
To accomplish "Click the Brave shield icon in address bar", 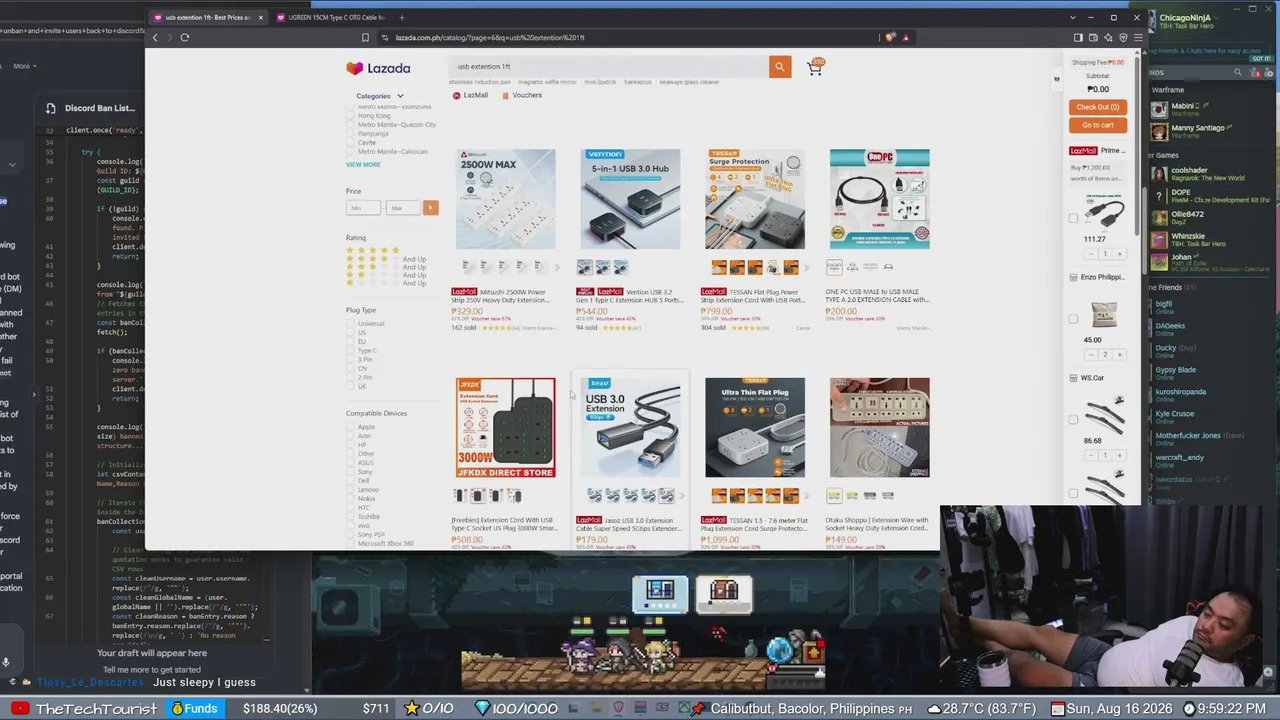I will point(890,37).
